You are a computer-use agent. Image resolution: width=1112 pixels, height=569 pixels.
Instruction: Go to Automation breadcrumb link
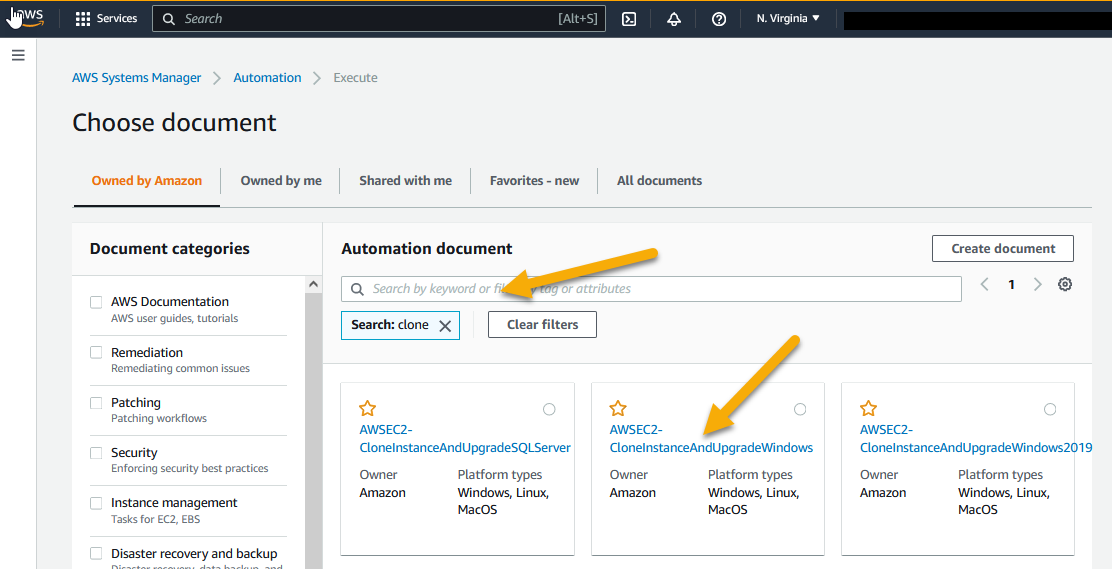point(267,78)
